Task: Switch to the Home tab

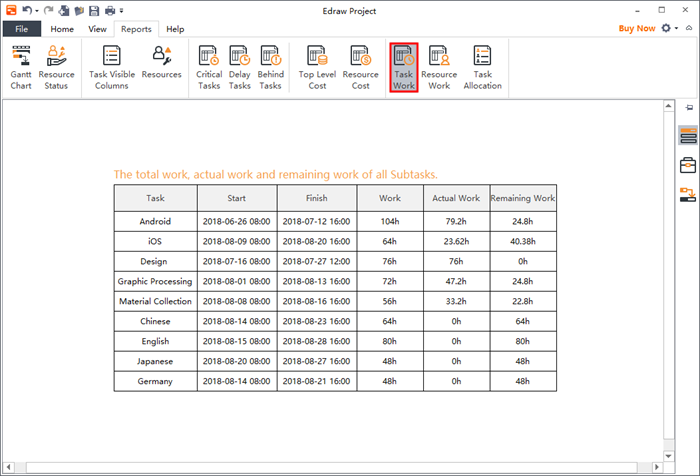Action: (x=62, y=29)
